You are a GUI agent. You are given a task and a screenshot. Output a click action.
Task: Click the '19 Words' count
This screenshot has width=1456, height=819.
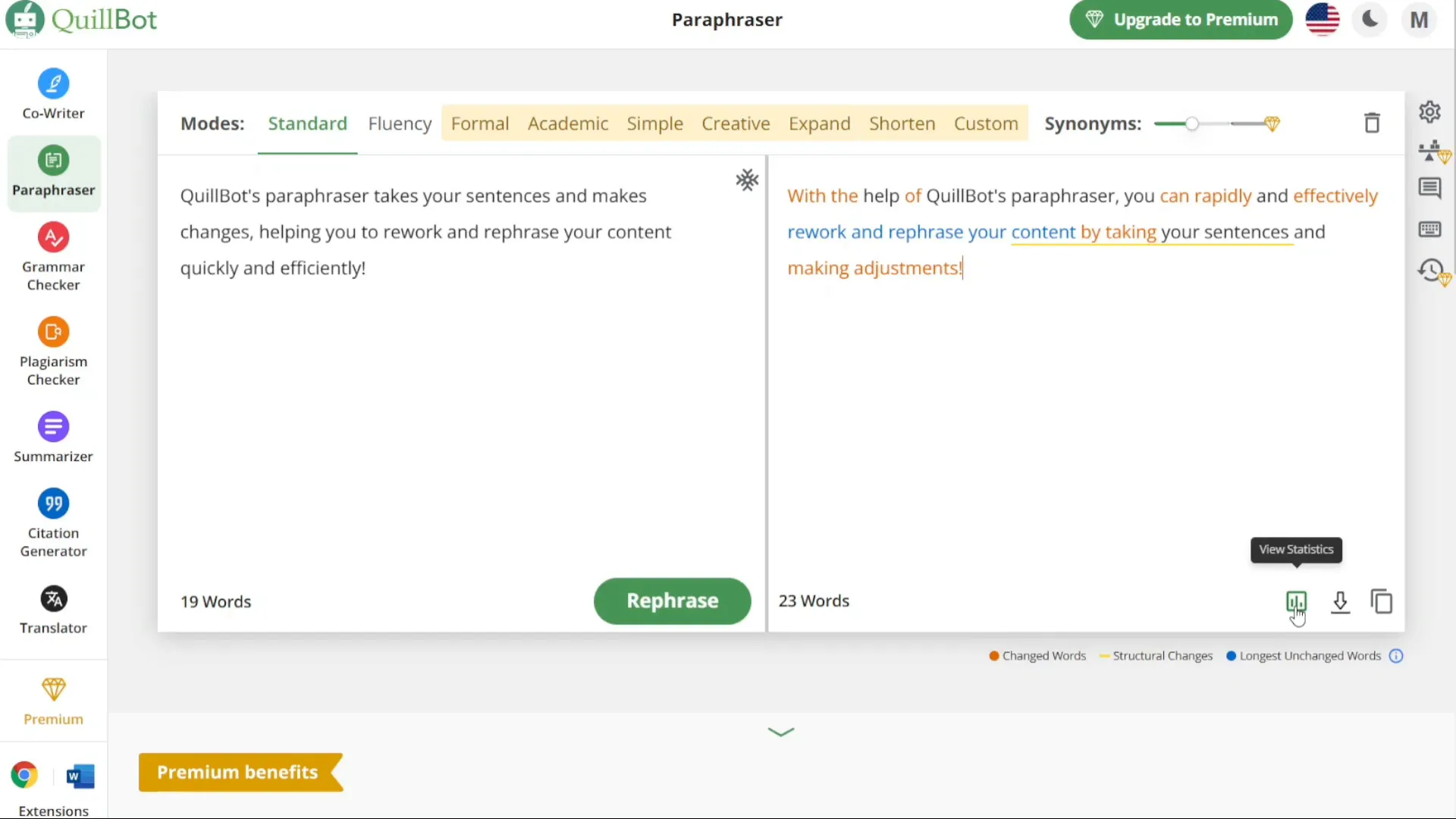215,601
